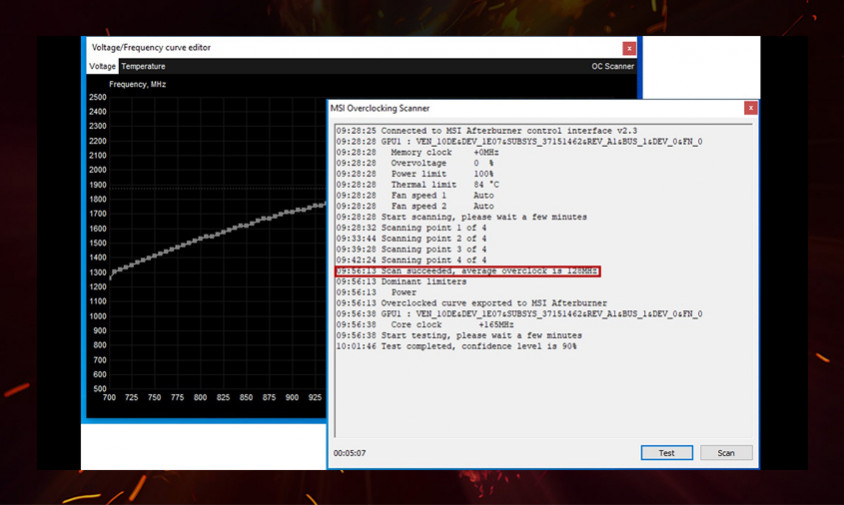The height and width of the screenshot is (505, 844).
Task: Select the highlighted 'Scan succeeded' log line
Action: (x=467, y=271)
